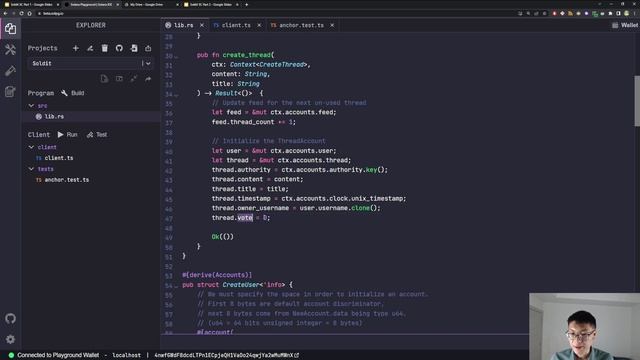Screen dimensions: 640x360
Task: Create a new file icon
Action: (104, 78)
